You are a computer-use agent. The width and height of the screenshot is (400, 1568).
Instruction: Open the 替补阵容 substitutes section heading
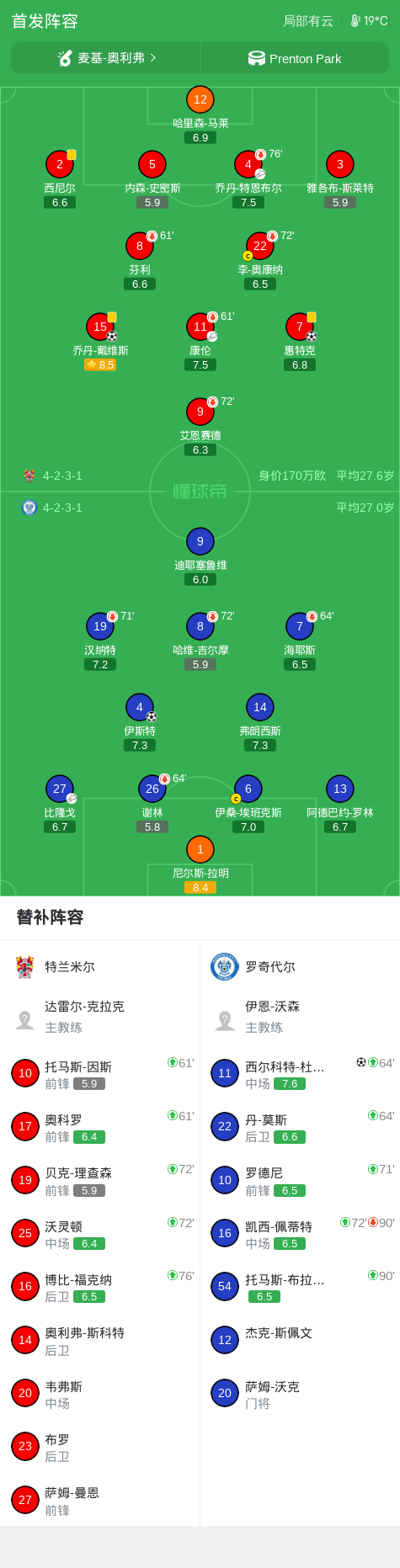(x=51, y=917)
